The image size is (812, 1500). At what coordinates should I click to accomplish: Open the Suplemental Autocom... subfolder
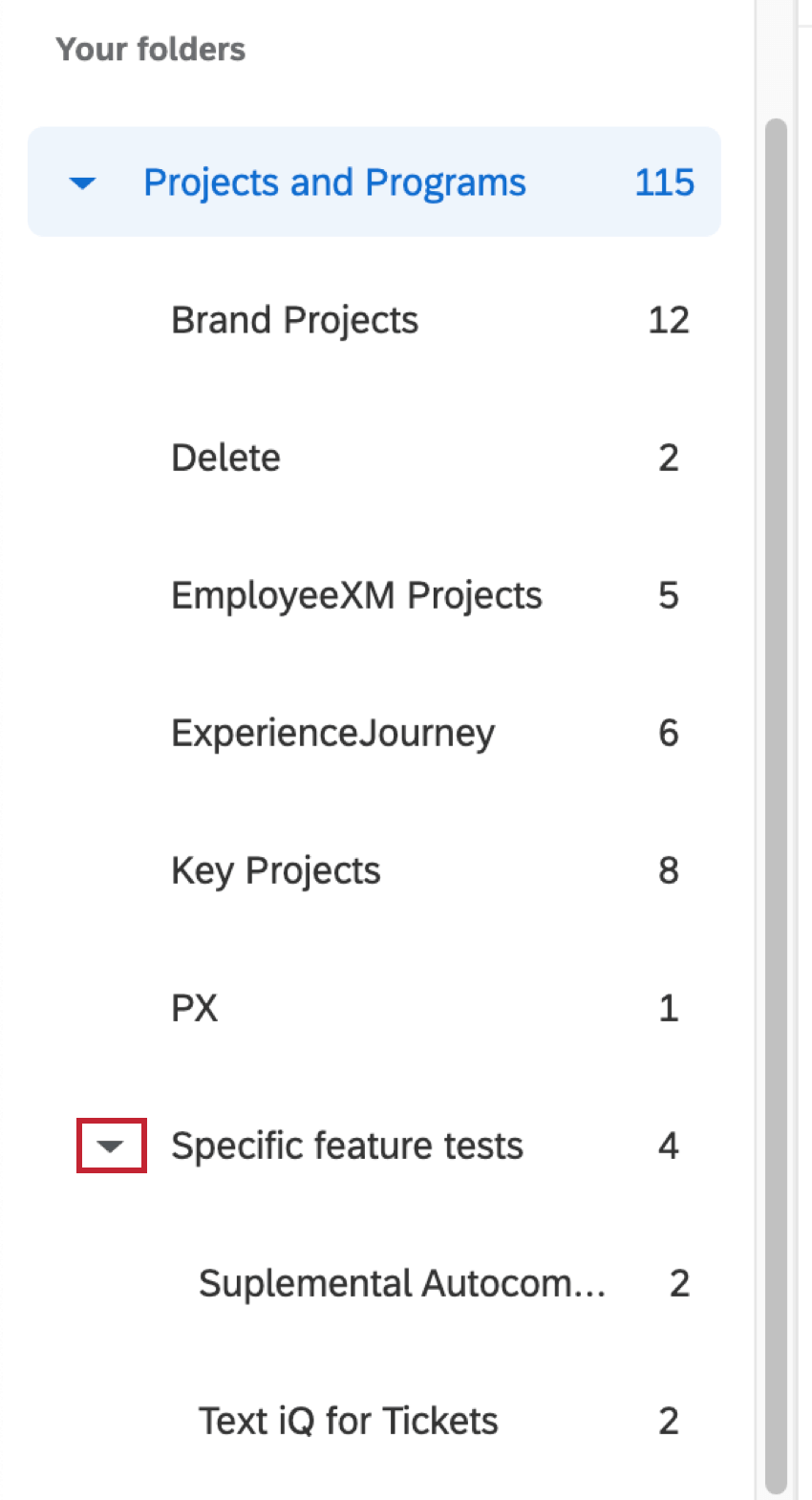pyautogui.click(x=401, y=1282)
